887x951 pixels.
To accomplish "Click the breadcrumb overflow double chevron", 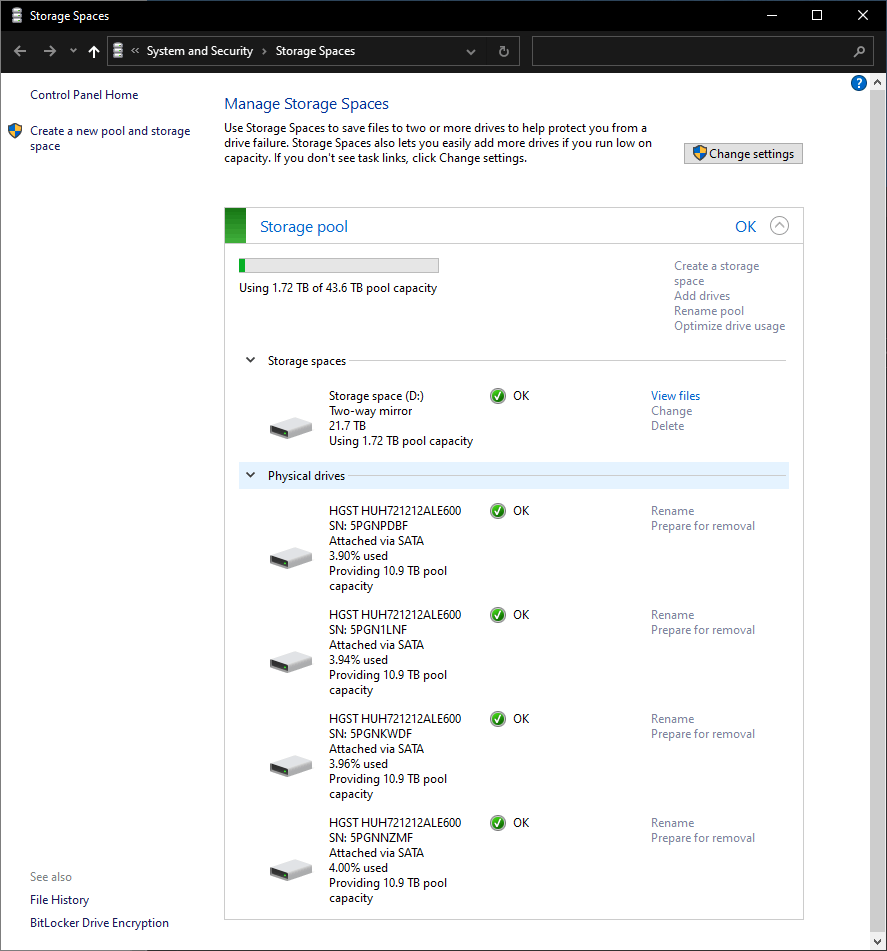I will click(x=135, y=51).
